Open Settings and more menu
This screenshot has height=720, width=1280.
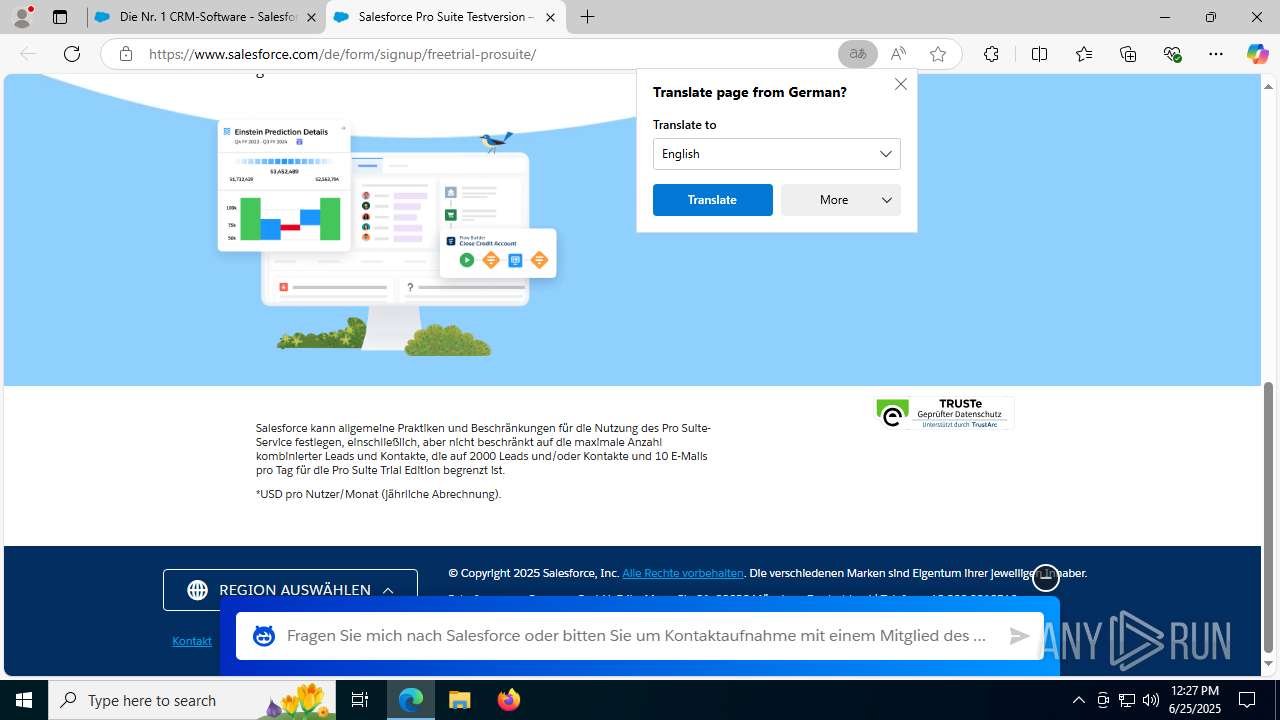[x=1216, y=54]
